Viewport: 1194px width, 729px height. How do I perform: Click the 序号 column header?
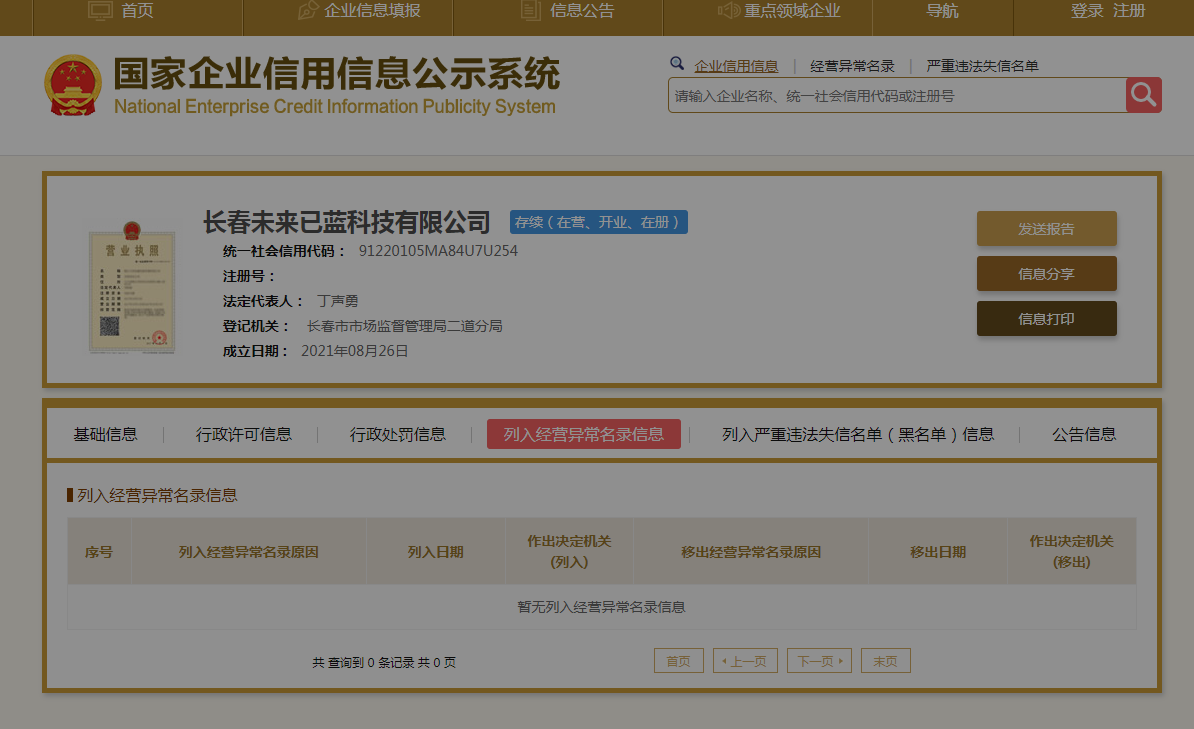point(99,552)
